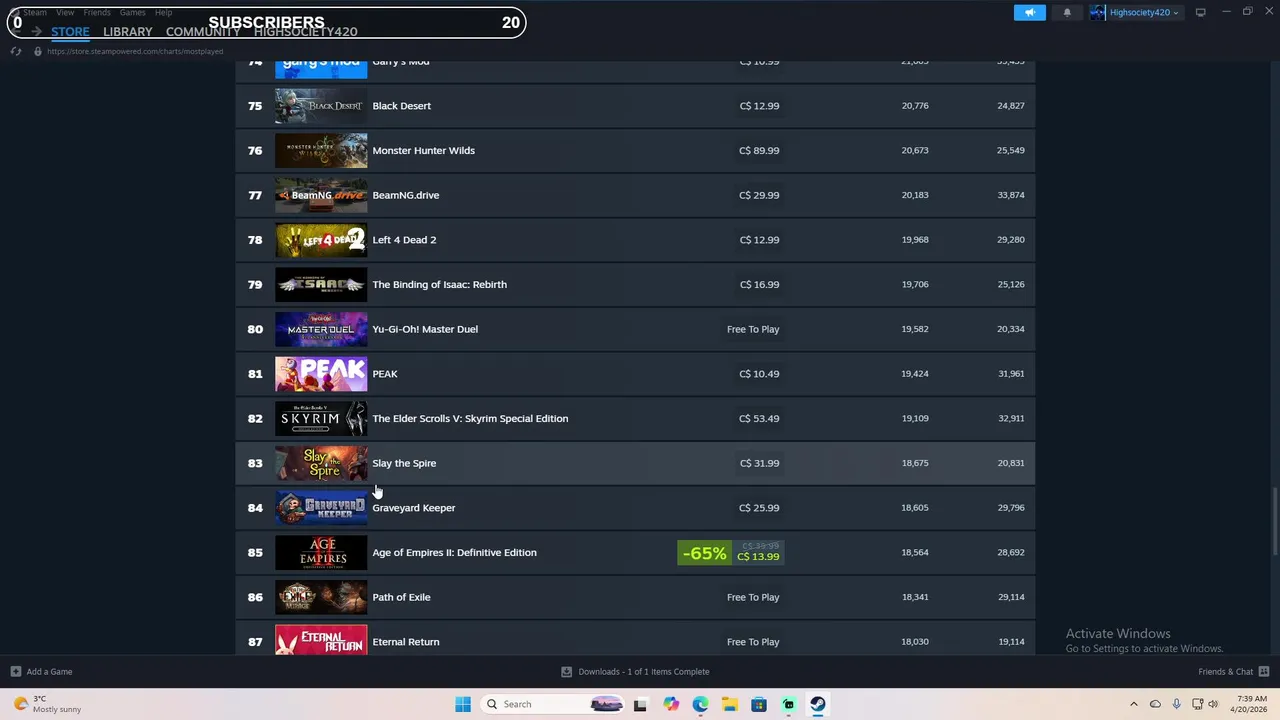The width and height of the screenshot is (1280, 720).
Task: Click The Binding of Isaac logo image
Action: pyautogui.click(x=321, y=284)
